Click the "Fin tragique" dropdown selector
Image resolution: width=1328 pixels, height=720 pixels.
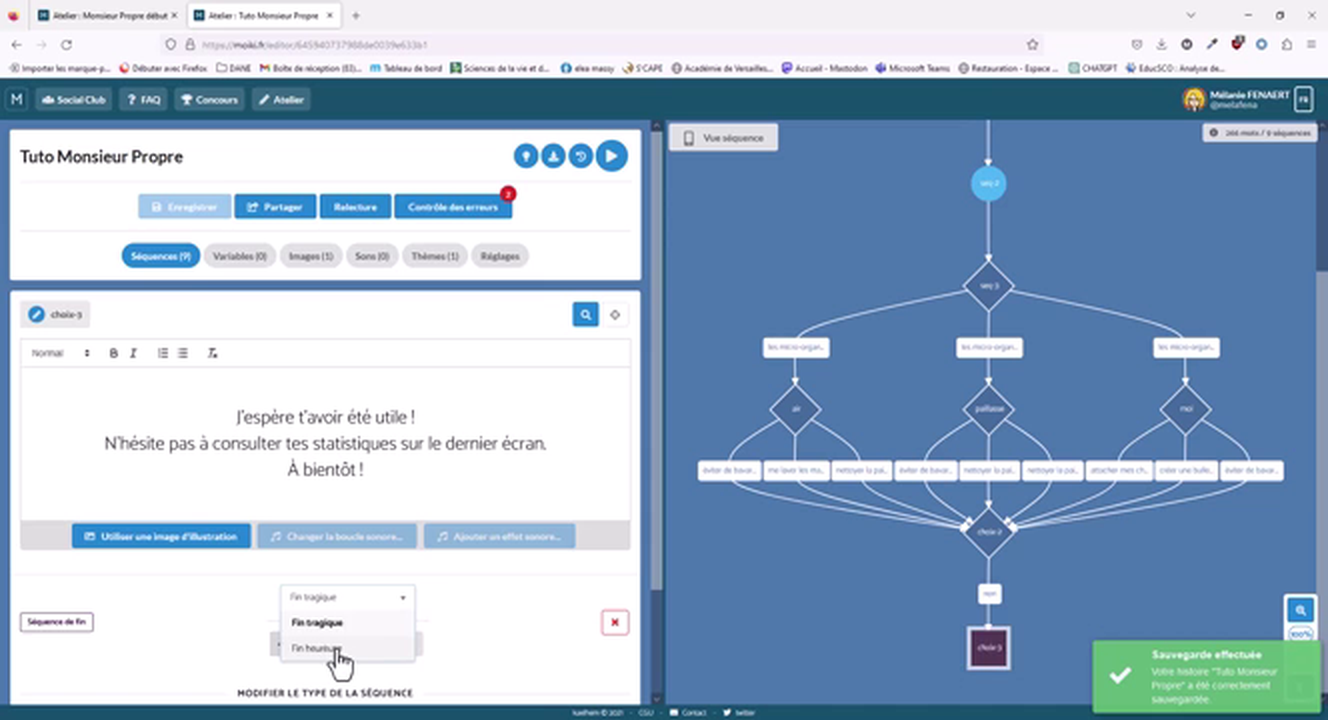click(x=346, y=597)
